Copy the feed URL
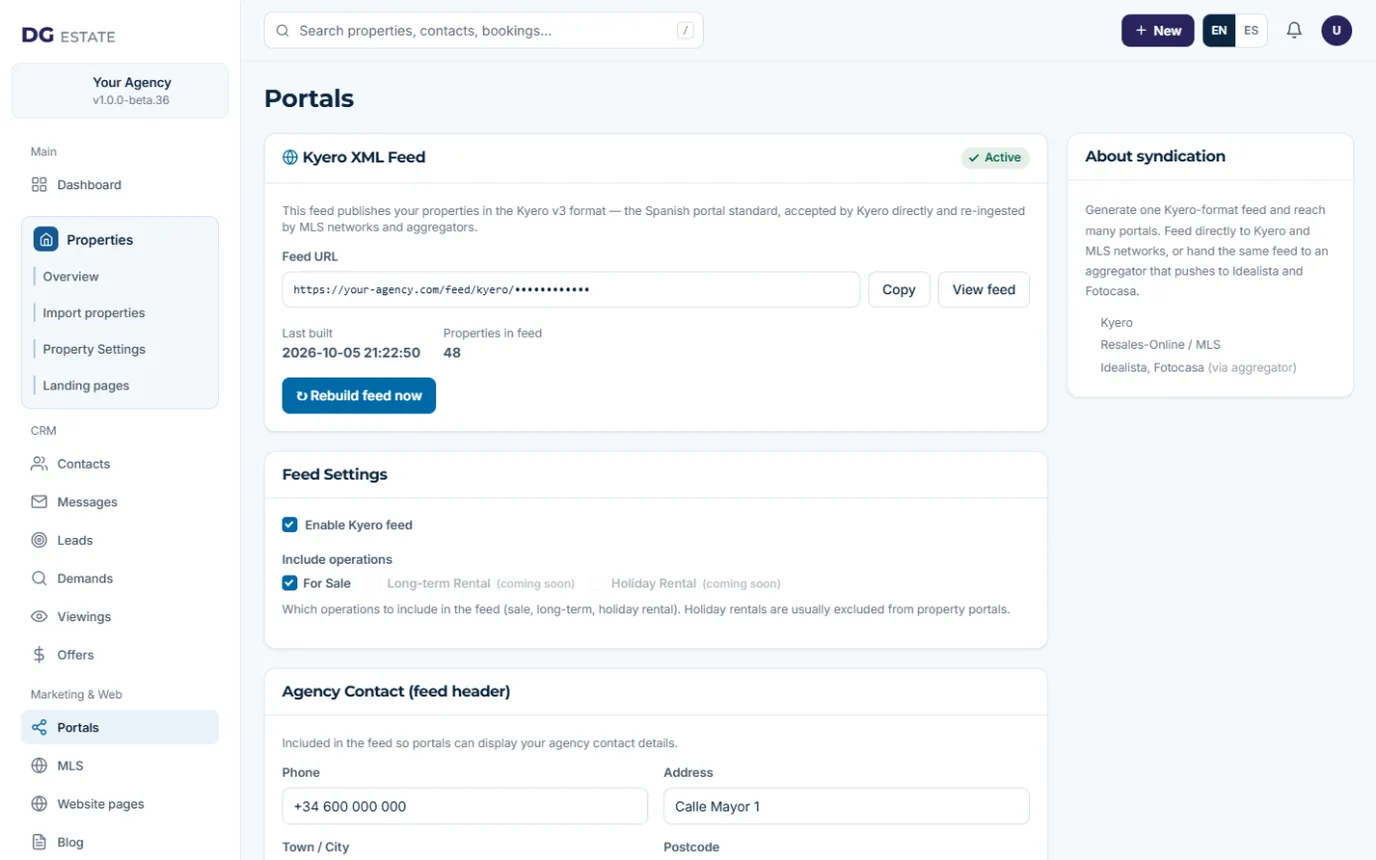This screenshot has height=860, width=1376. point(899,289)
